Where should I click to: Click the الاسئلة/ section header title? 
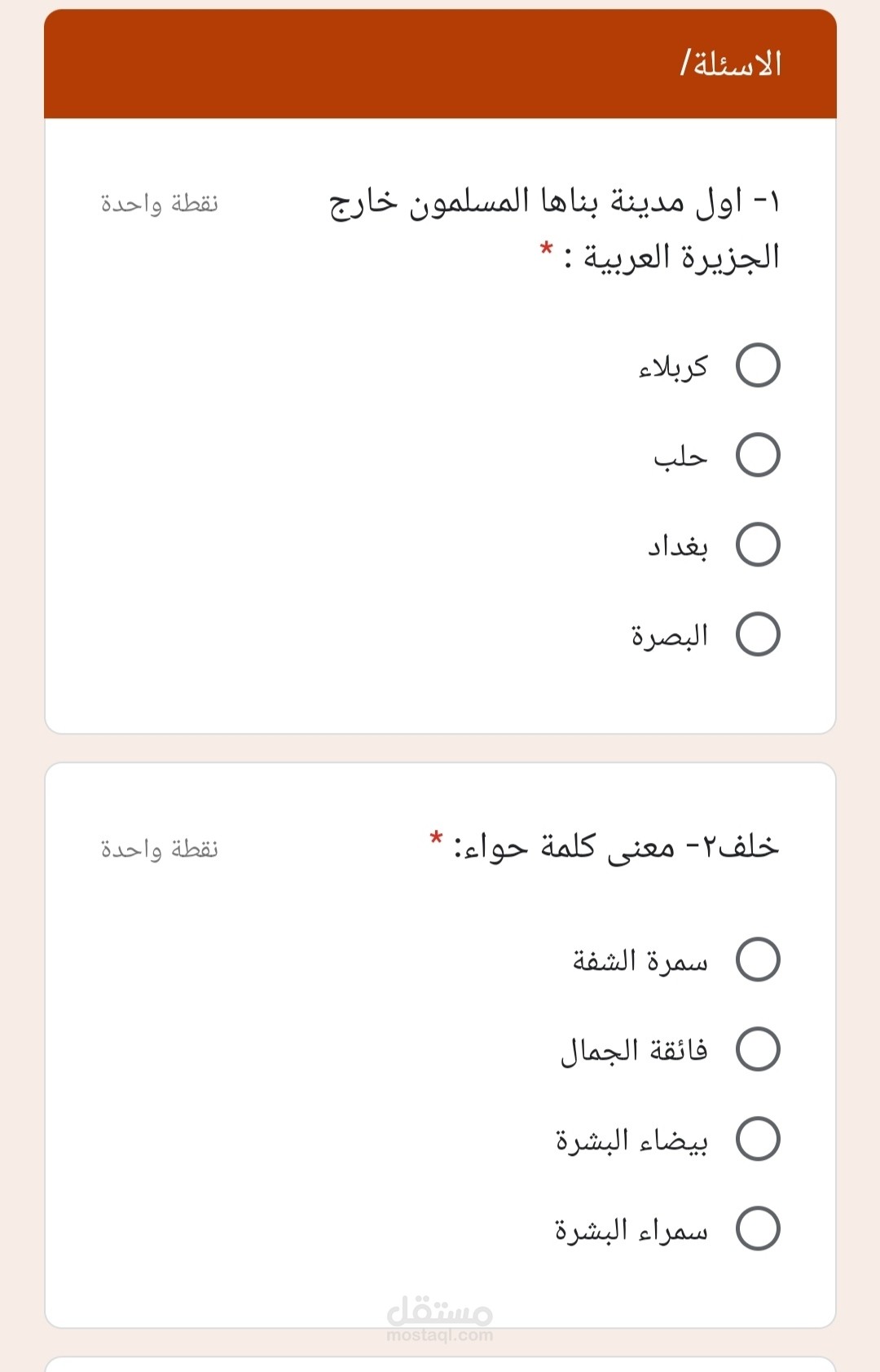coord(731,64)
